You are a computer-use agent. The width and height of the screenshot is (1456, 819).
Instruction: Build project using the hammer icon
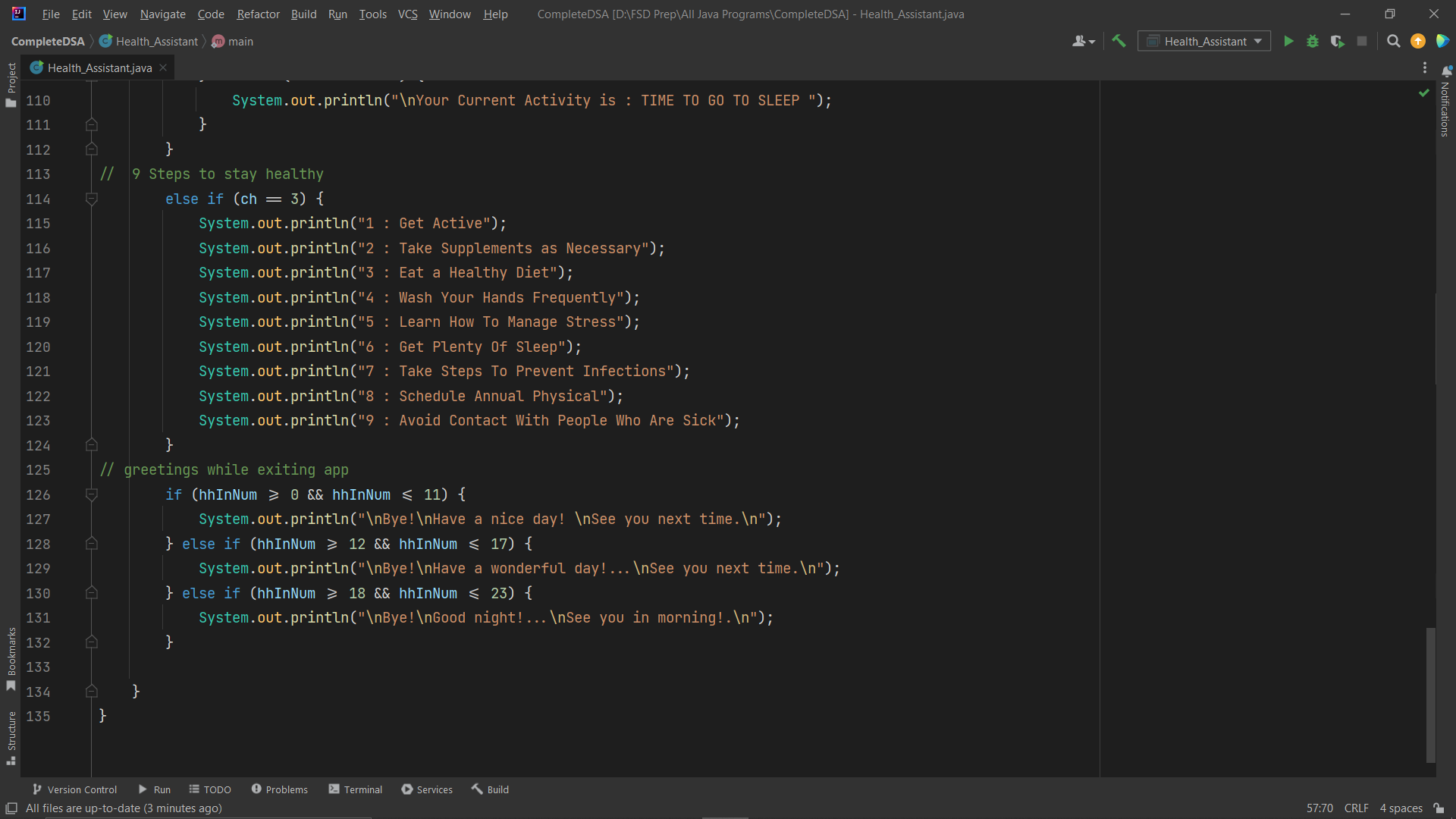[1119, 42]
